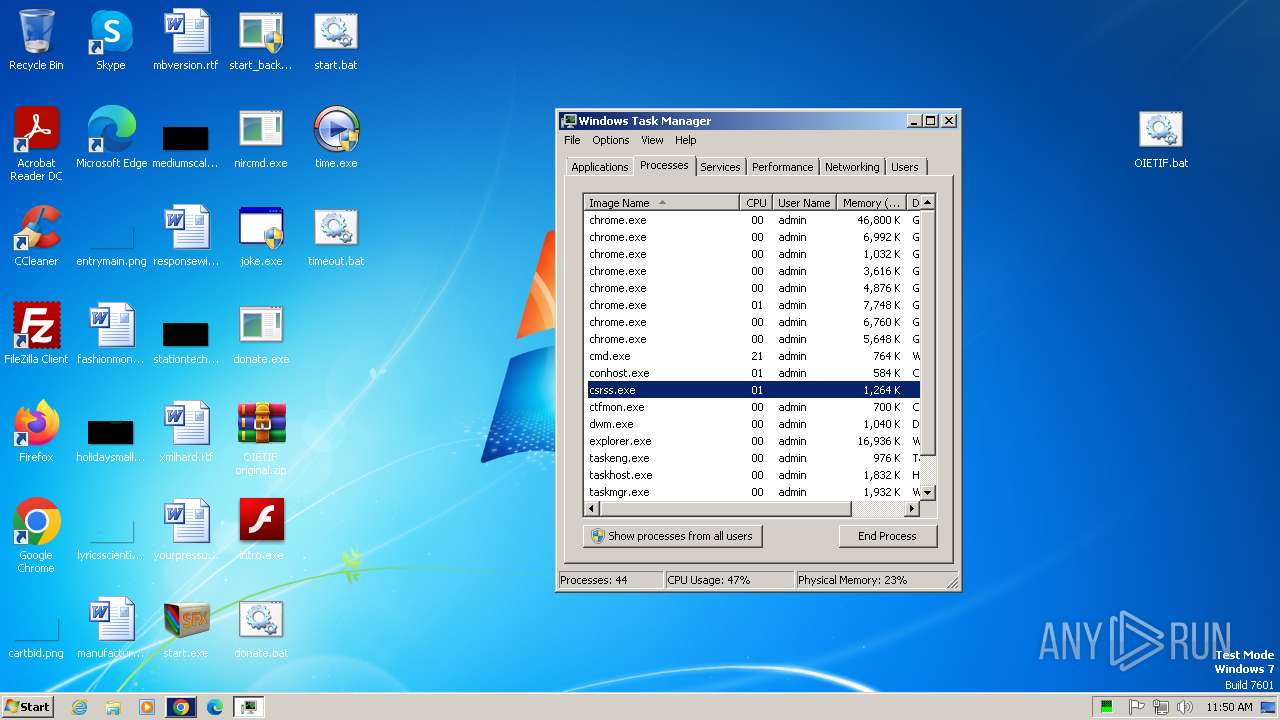Switch to the Applications tab
Image resolution: width=1280 pixels, height=720 pixels.
tap(599, 167)
